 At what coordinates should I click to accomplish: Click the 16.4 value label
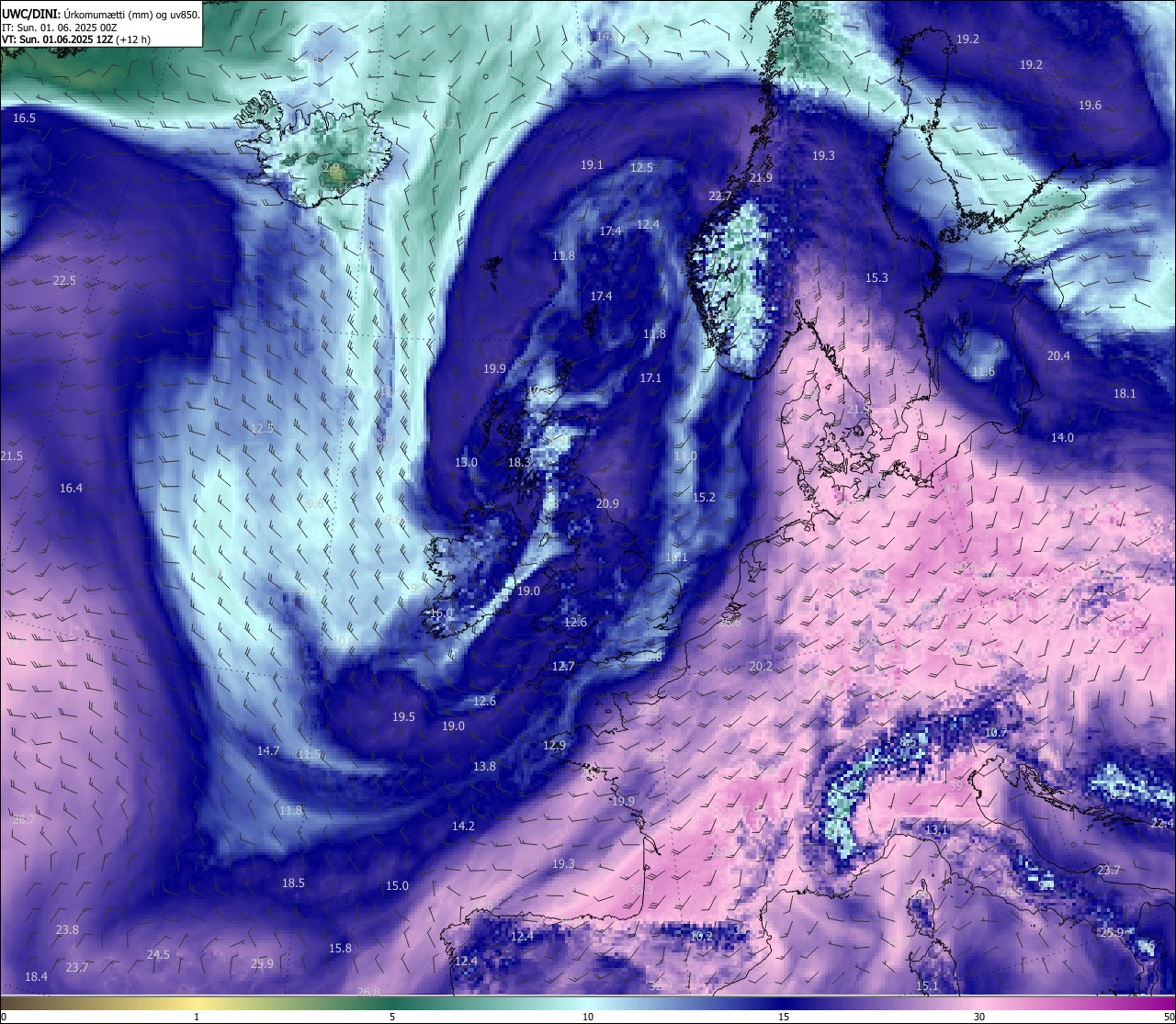tap(71, 489)
